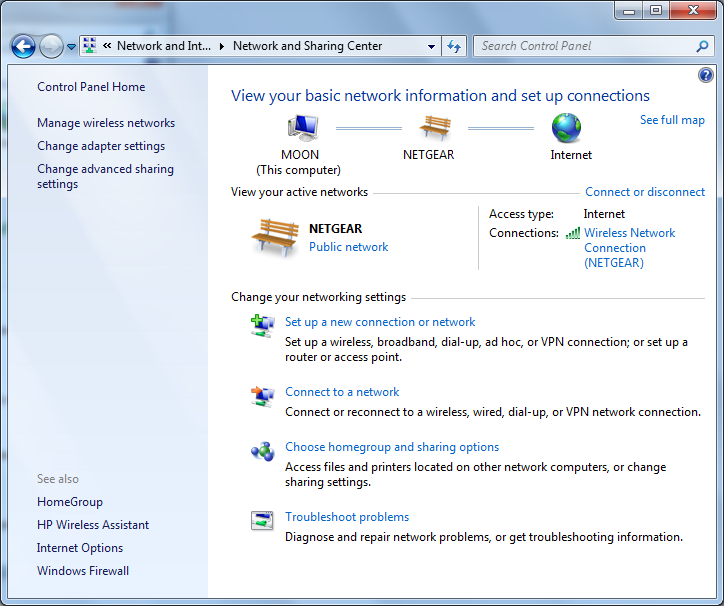This screenshot has width=724, height=606.
Task: Click the Network and Sharing Center breadcrumb
Action: coord(307,46)
